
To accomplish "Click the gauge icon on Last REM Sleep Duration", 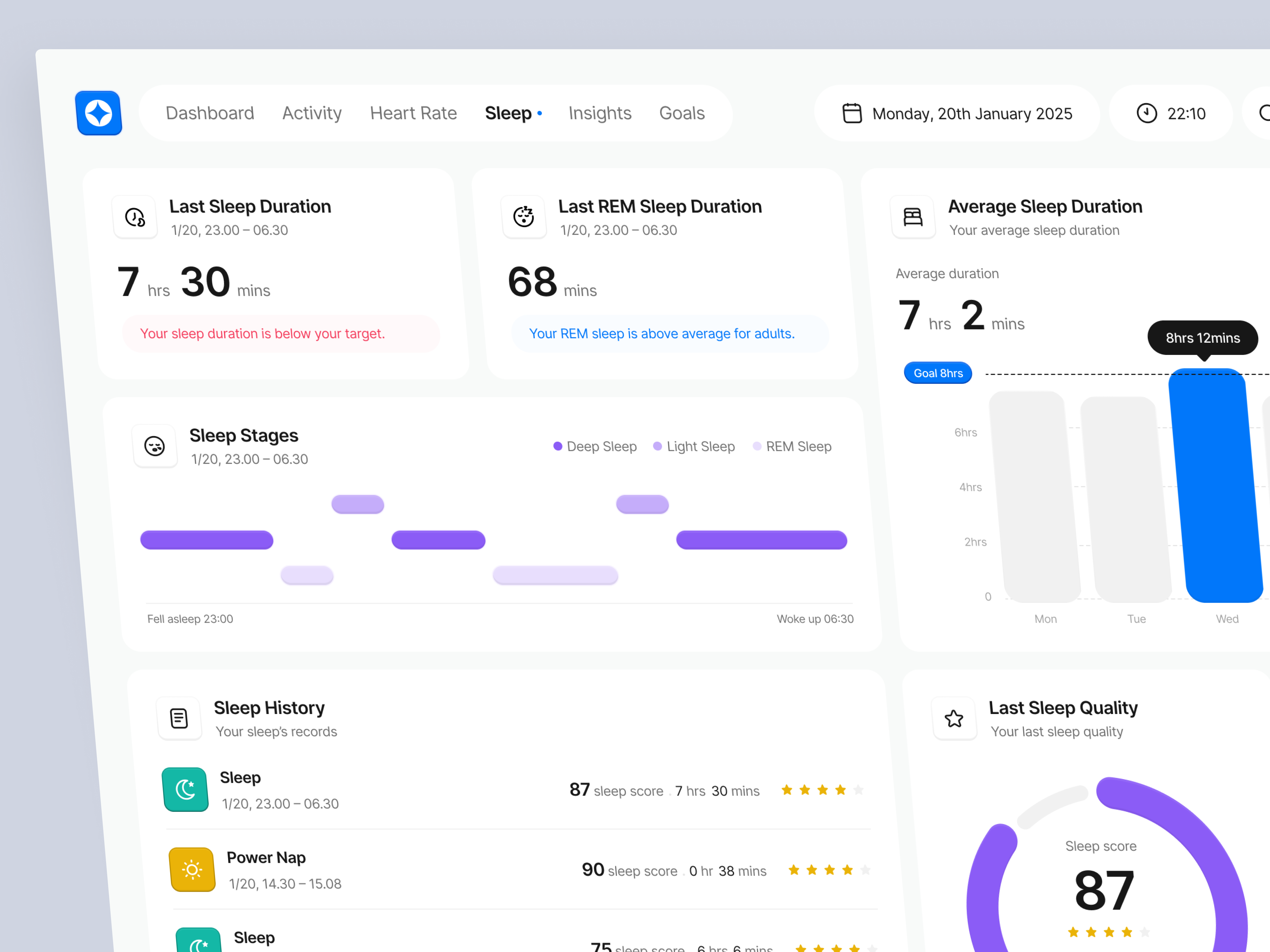I will [x=524, y=217].
